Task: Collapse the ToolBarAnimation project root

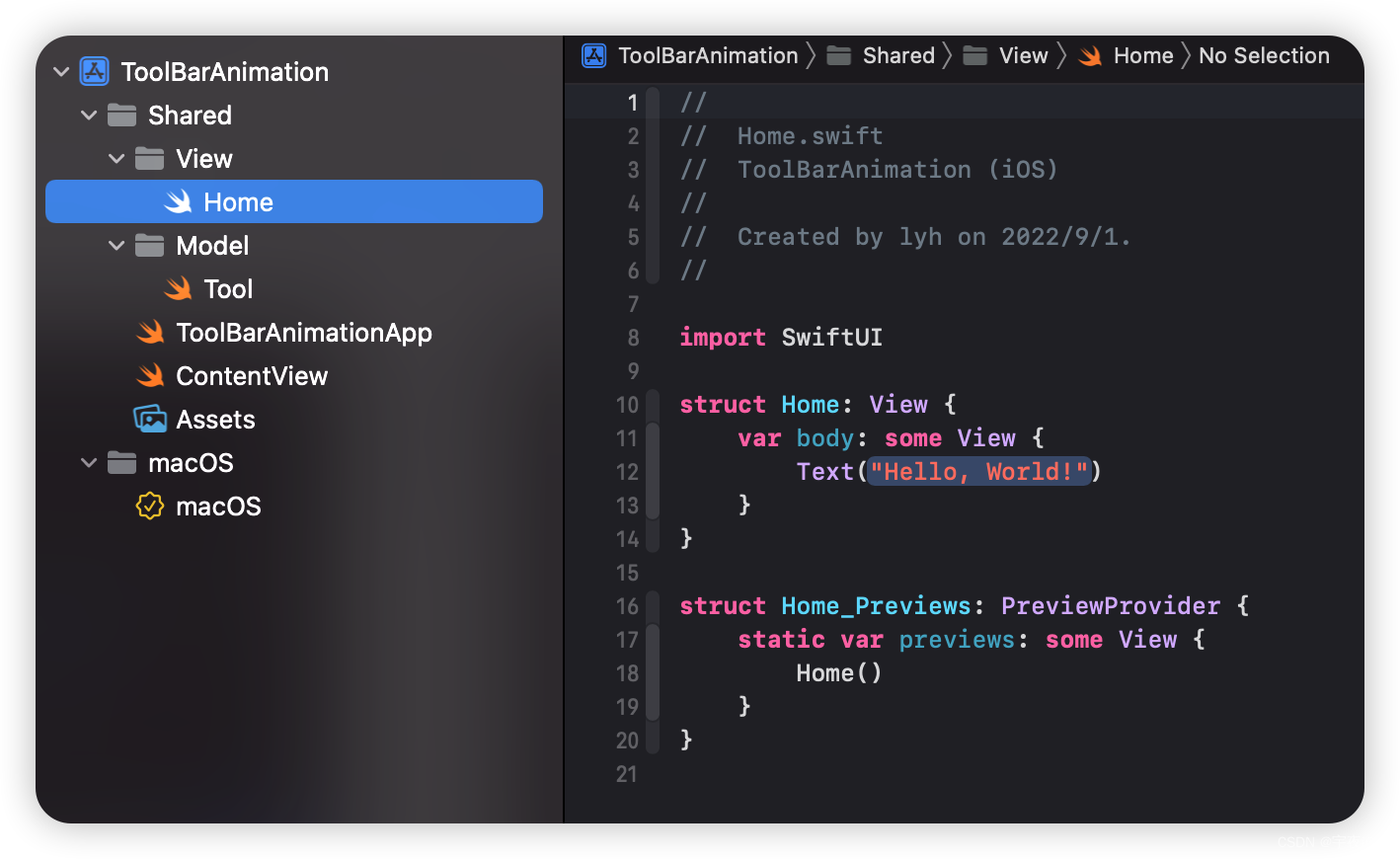Action: (61, 72)
